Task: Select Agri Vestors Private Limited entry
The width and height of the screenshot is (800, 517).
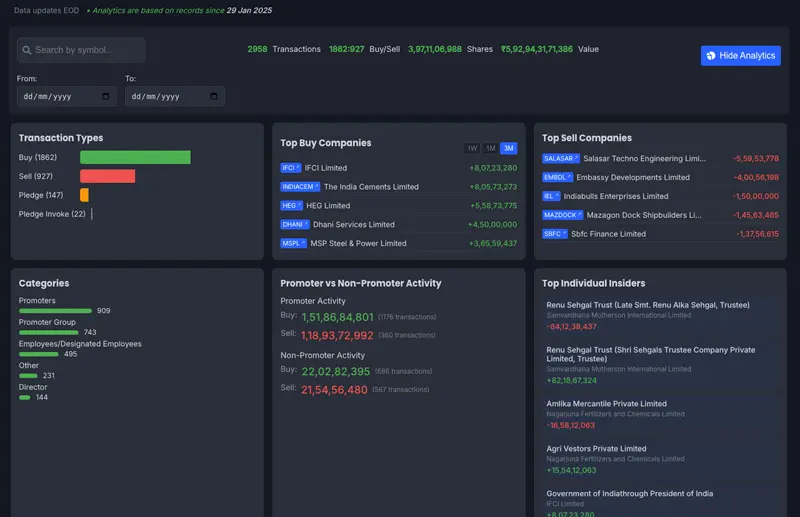Action: coord(660,459)
